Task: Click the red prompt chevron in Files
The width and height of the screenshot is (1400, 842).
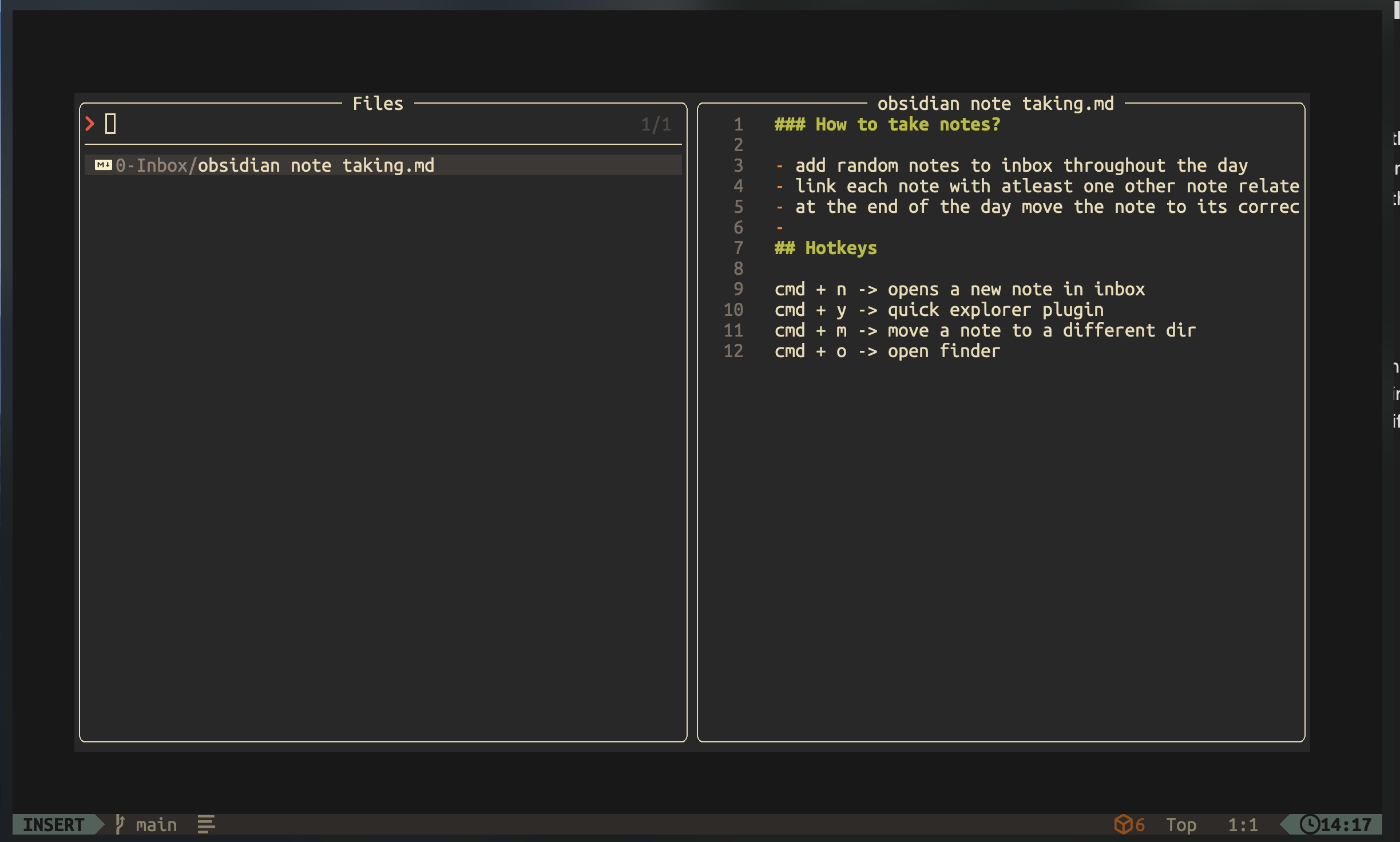Action: click(90, 124)
